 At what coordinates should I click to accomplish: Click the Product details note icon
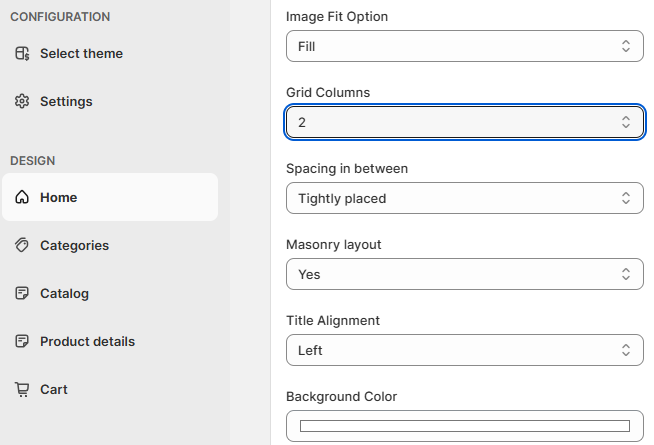click(x=22, y=341)
